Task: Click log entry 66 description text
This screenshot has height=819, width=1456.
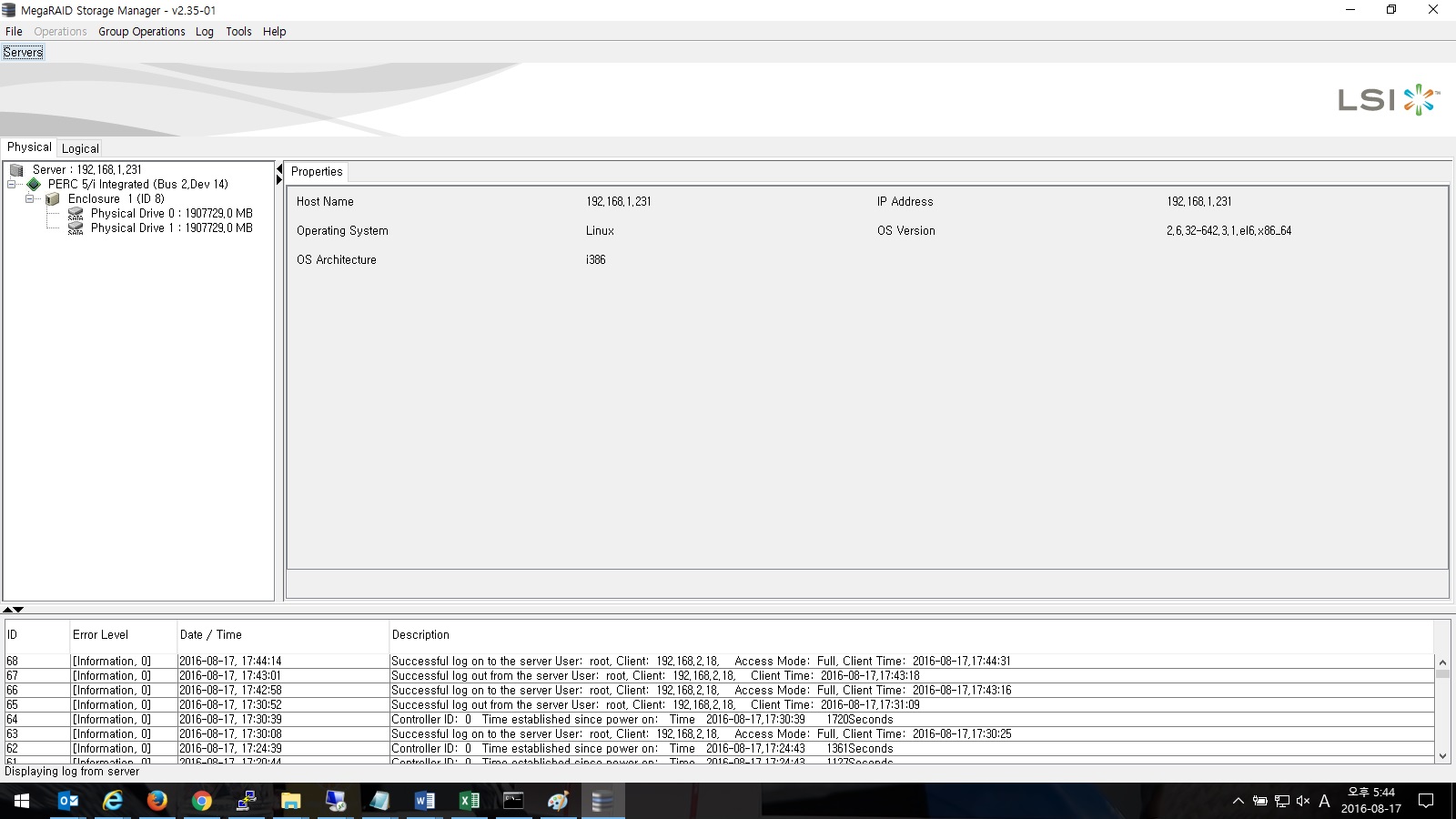Action: (702, 691)
